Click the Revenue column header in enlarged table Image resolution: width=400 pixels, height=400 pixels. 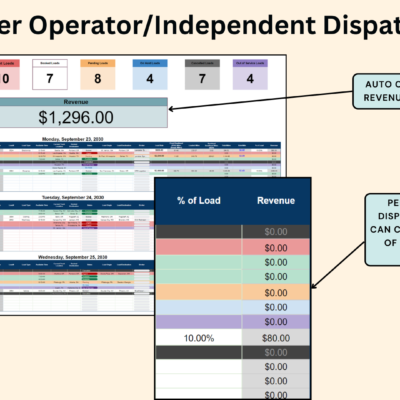click(276, 201)
